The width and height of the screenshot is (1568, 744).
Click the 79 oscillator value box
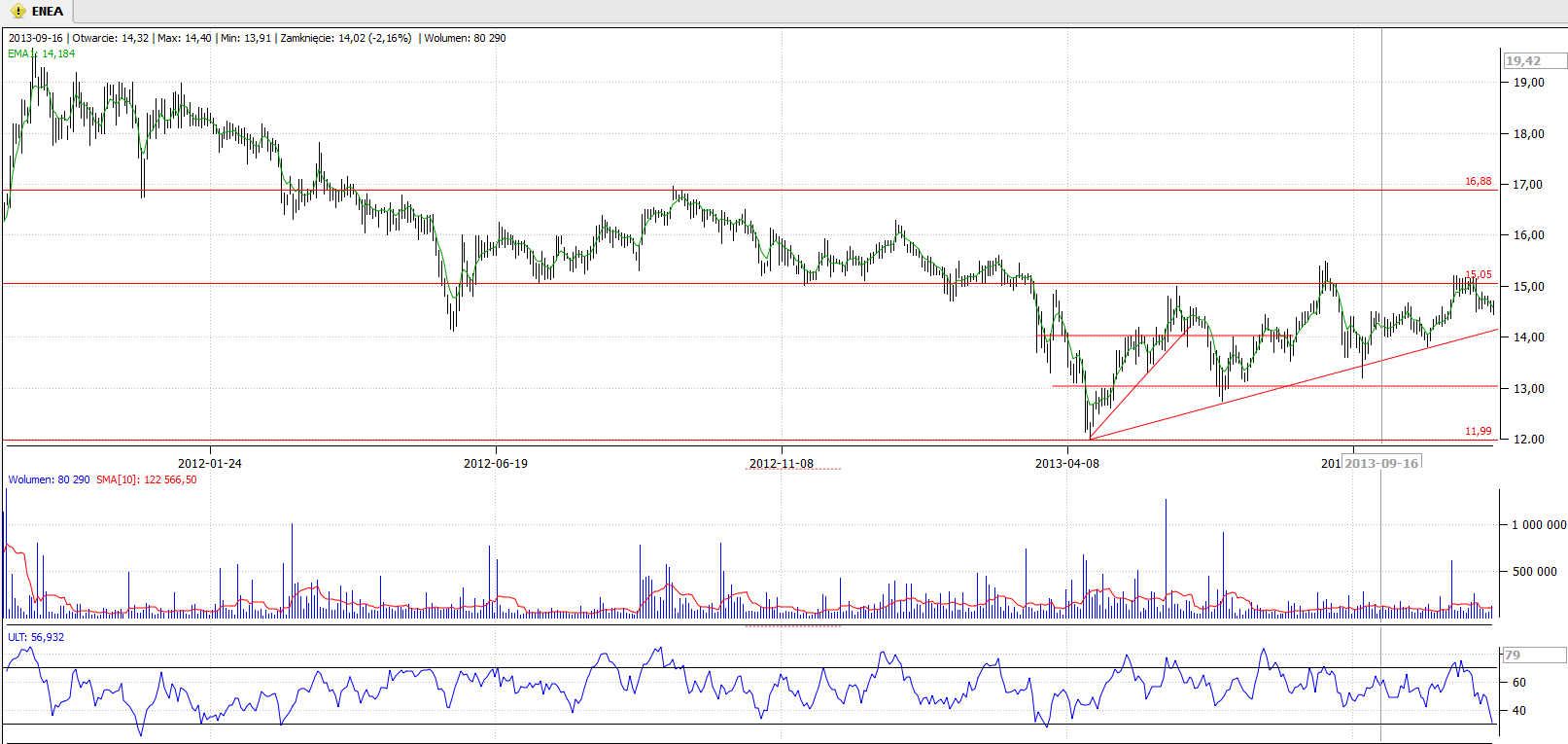[1535, 655]
